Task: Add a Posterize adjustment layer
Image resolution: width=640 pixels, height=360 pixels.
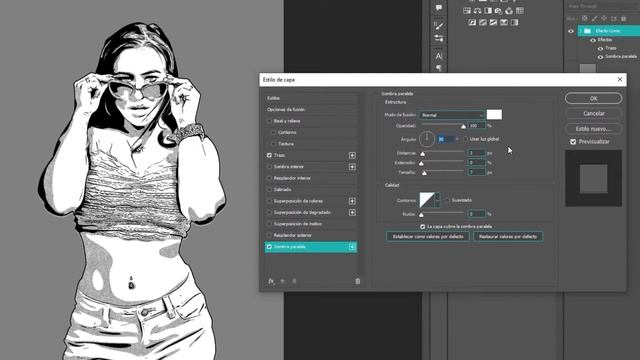Action: pyautogui.click(x=483, y=22)
